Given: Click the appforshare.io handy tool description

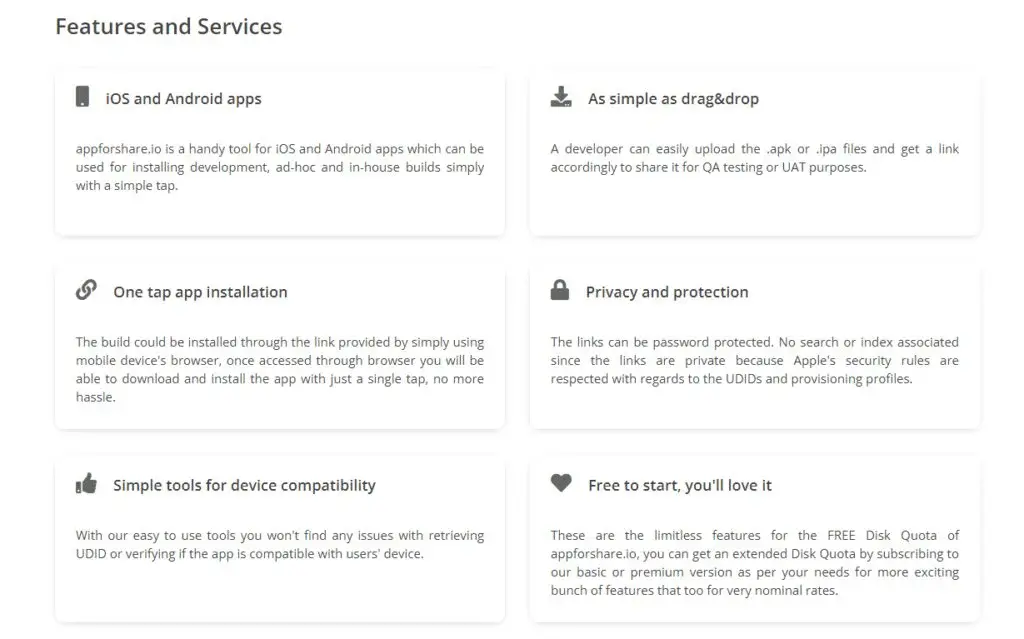Looking at the screenshot, I should [x=280, y=167].
